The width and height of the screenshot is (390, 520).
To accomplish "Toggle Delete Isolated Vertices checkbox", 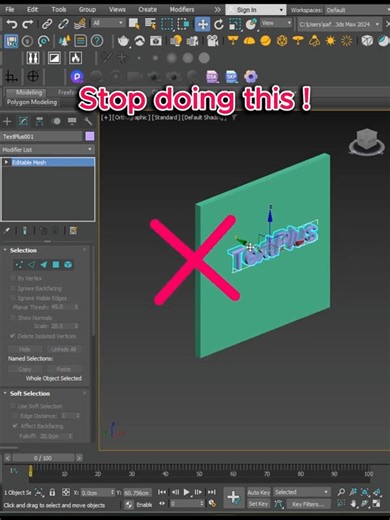I will tap(12, 336).
